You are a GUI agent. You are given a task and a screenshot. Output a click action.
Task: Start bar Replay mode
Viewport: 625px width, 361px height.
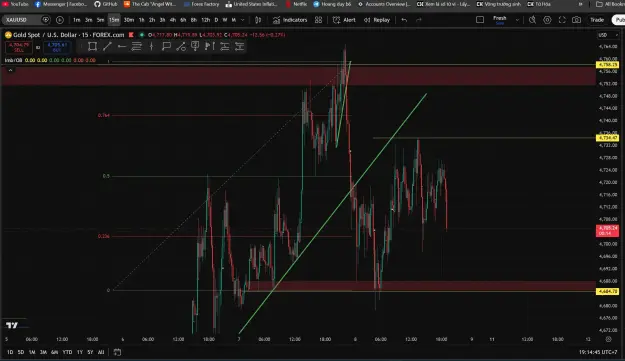tap(377, 20)
